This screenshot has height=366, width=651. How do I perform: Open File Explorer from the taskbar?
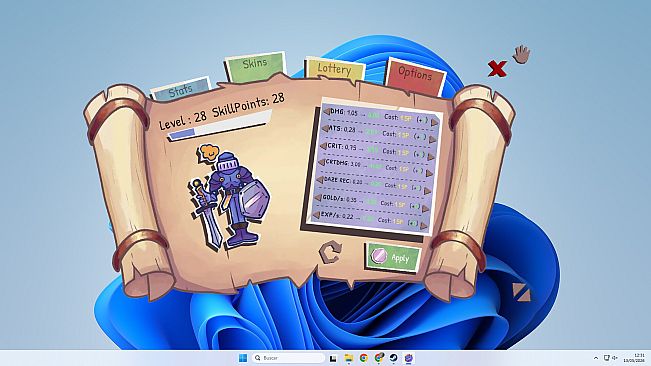348,358
